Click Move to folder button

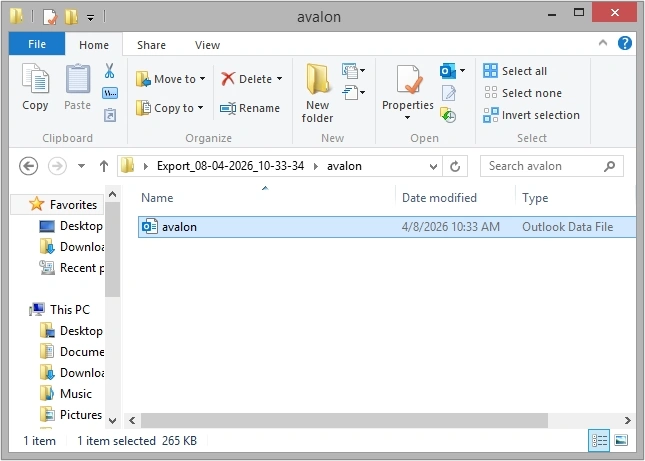point(170,79)
